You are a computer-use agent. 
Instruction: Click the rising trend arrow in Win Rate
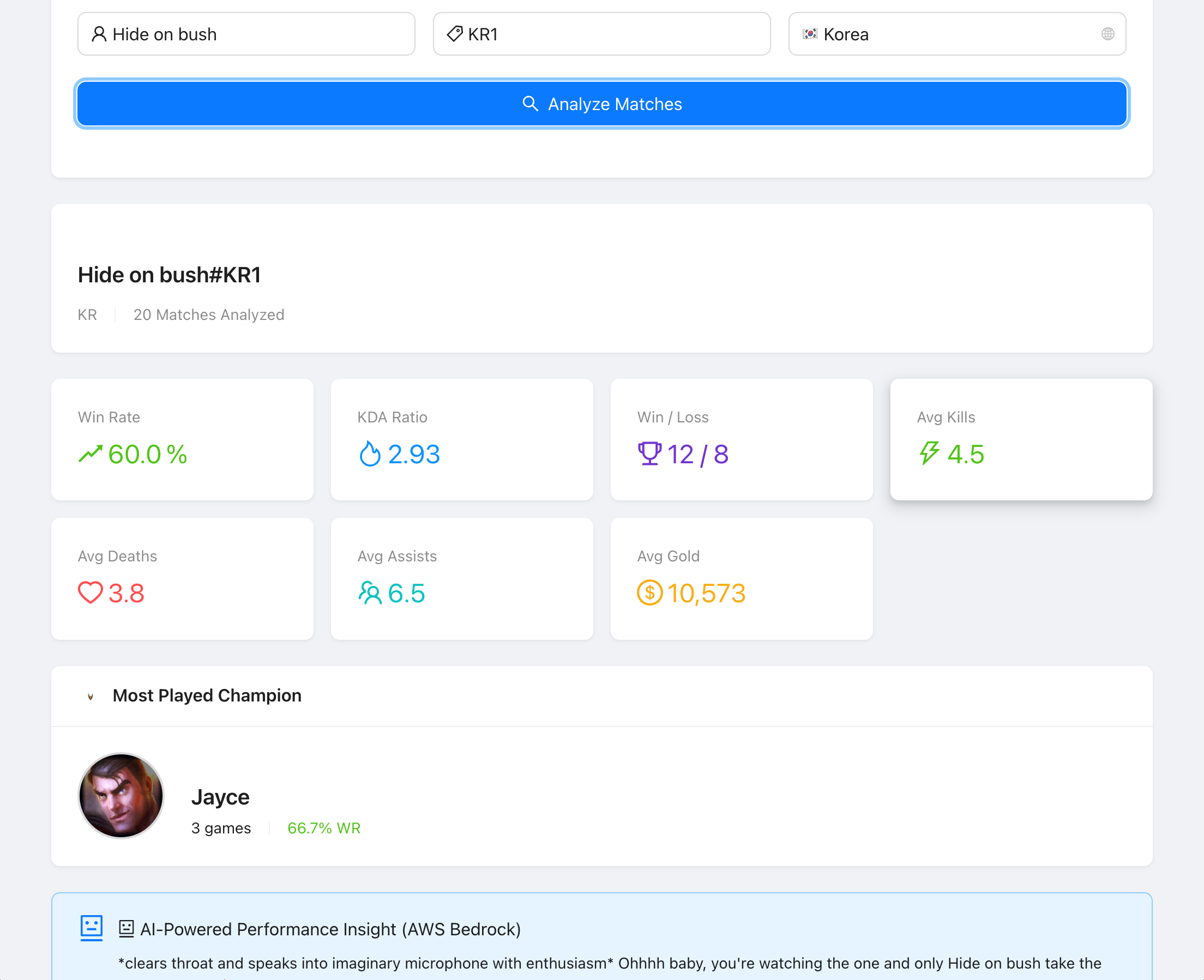91,454
